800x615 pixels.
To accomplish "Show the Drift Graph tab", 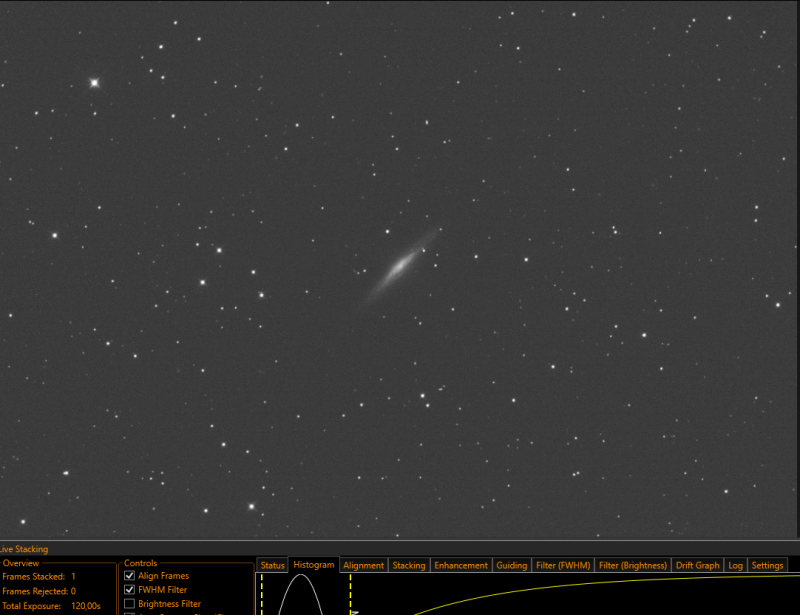I will click(697, 565).
